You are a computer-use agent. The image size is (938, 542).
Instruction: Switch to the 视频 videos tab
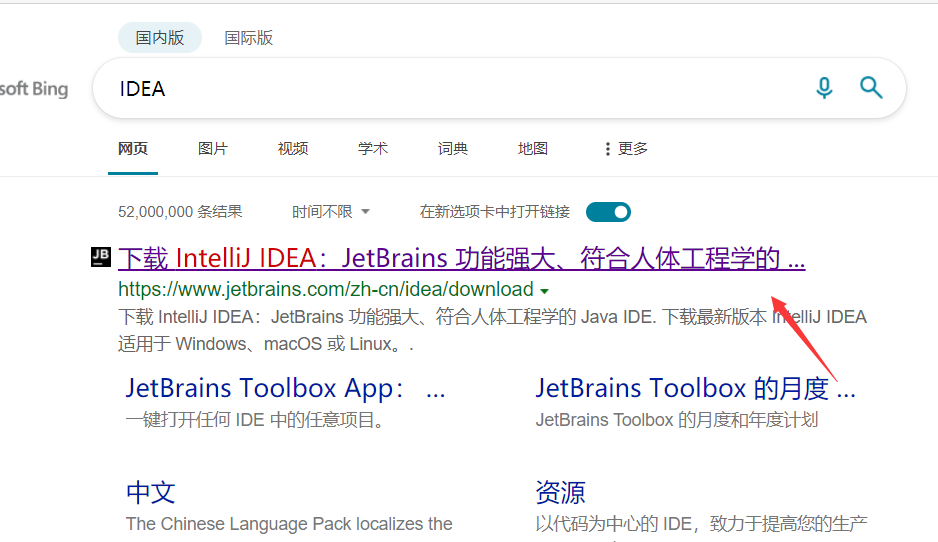point(293,148)
